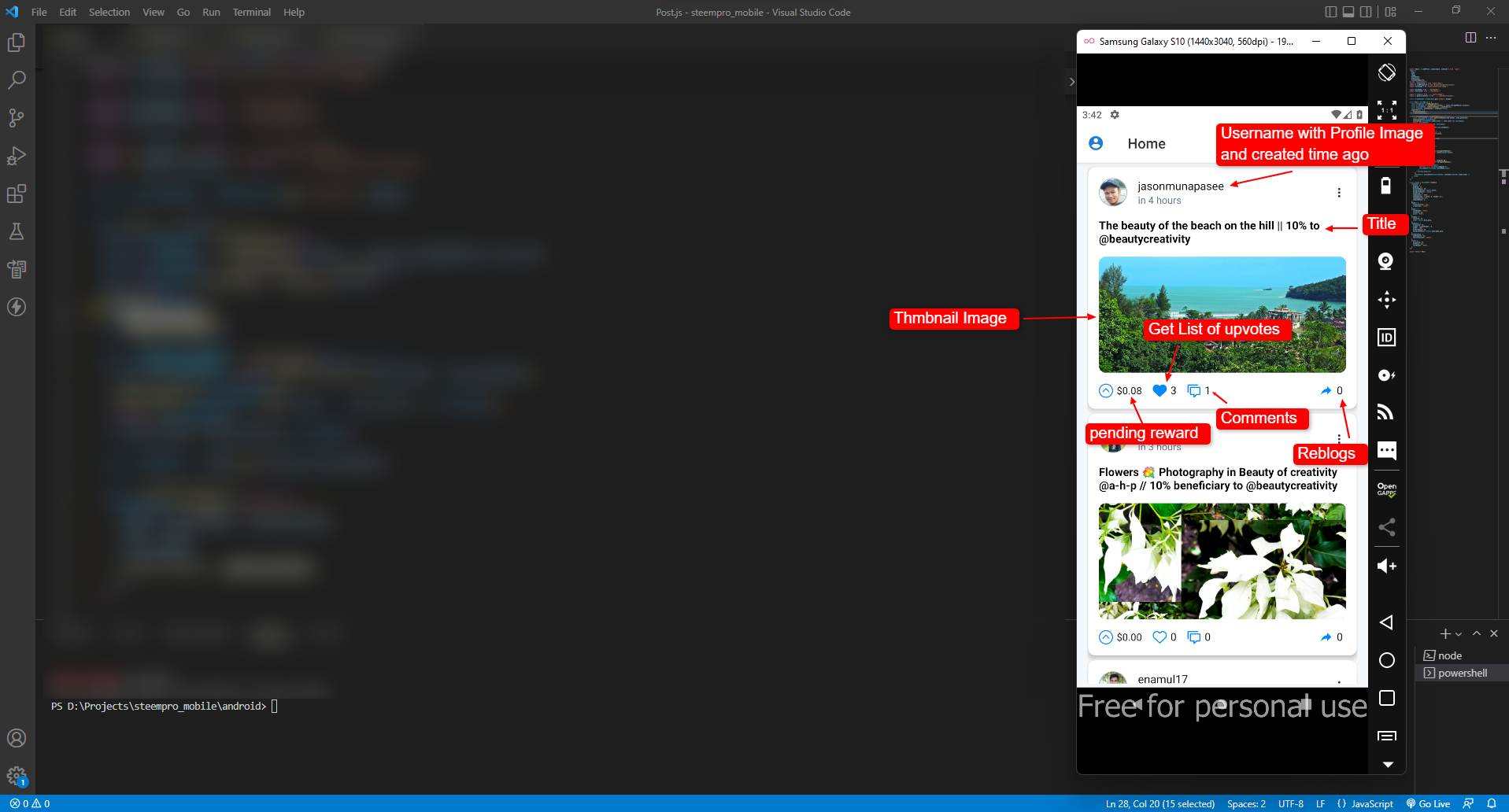Open the View menu
Viewport: 1509px width, 812px height.
coord(153,12)
